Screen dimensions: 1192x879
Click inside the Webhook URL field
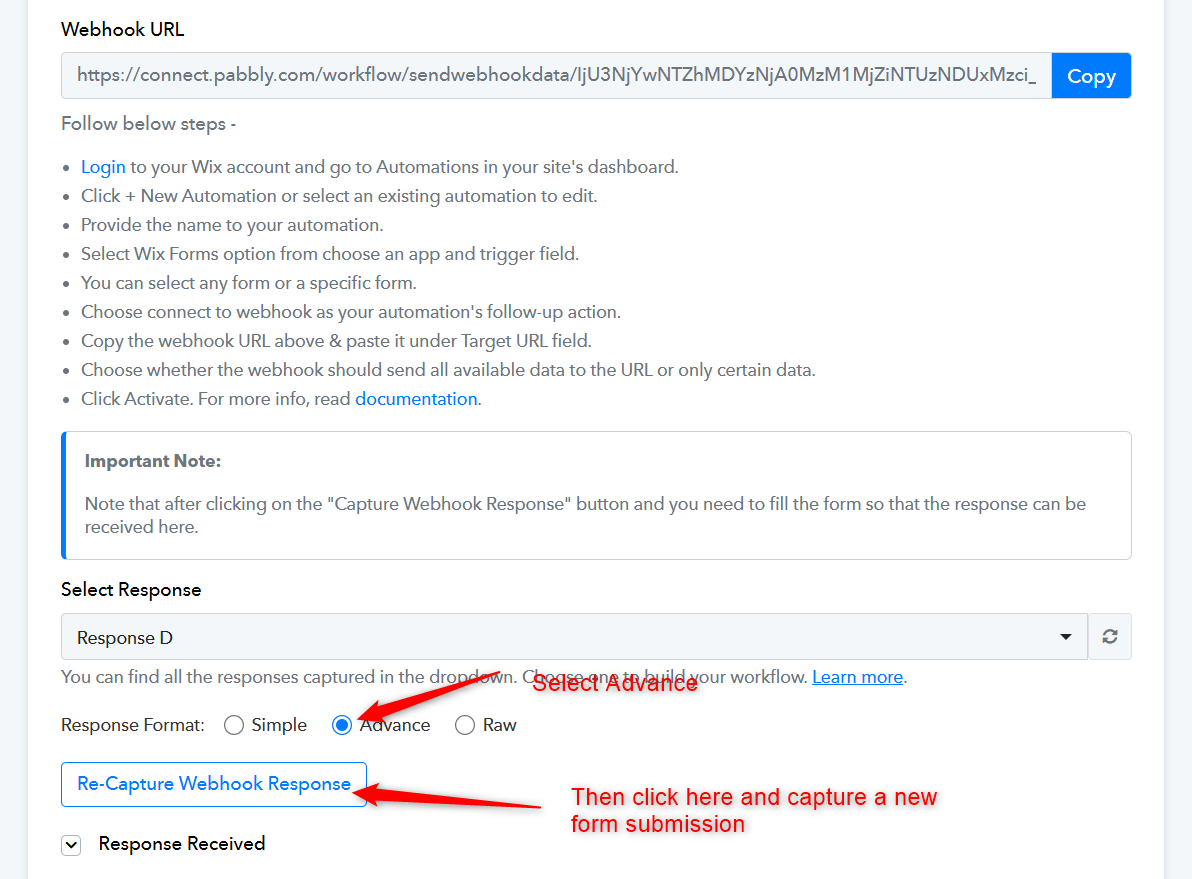coord(556,76)
